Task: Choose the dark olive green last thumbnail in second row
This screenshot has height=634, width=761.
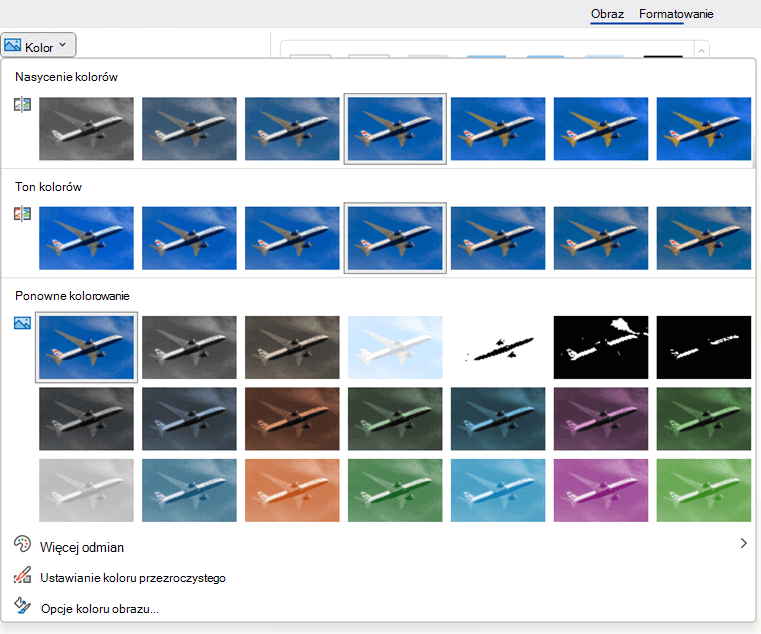Action: click(704, 418)
